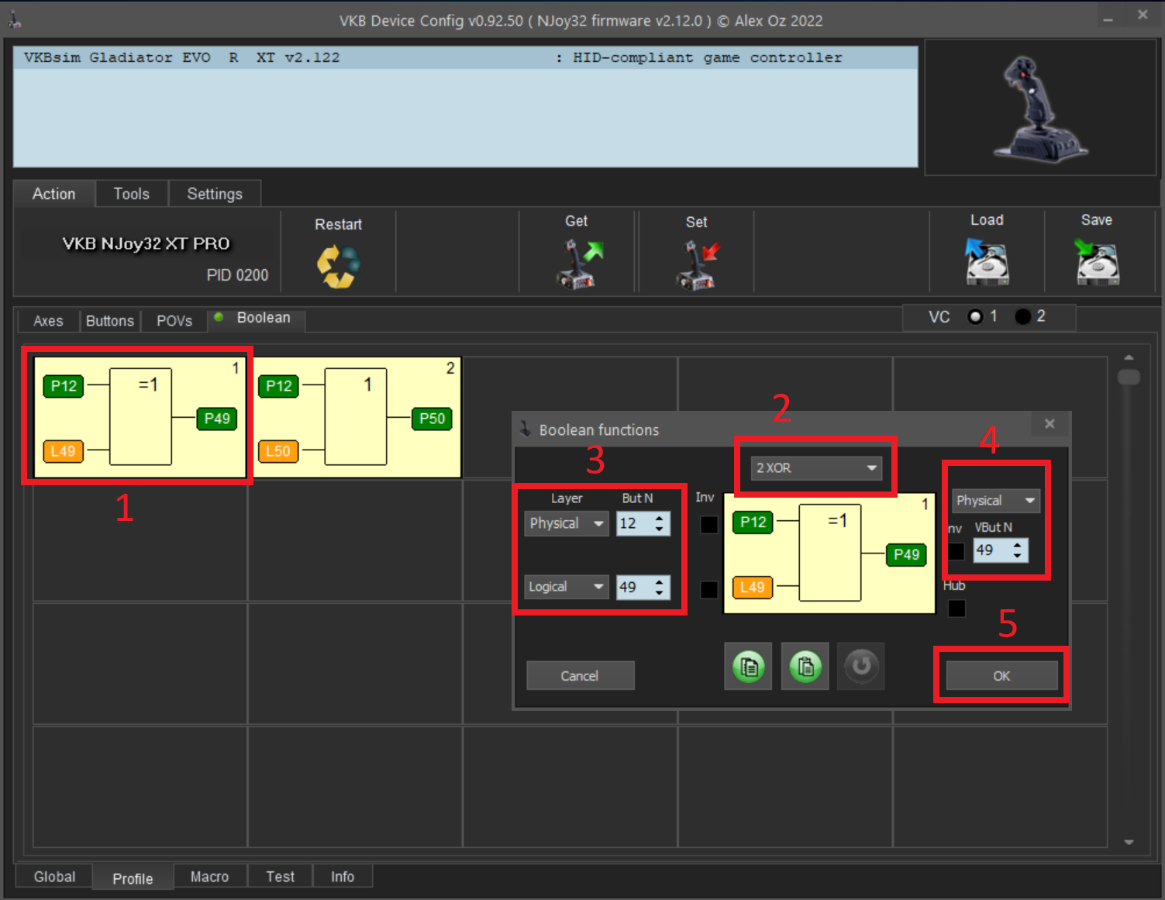The width and height of the screenshot is (1165, 900).
Task: Click the Cancel button
Action: click(x=580, y=676)
